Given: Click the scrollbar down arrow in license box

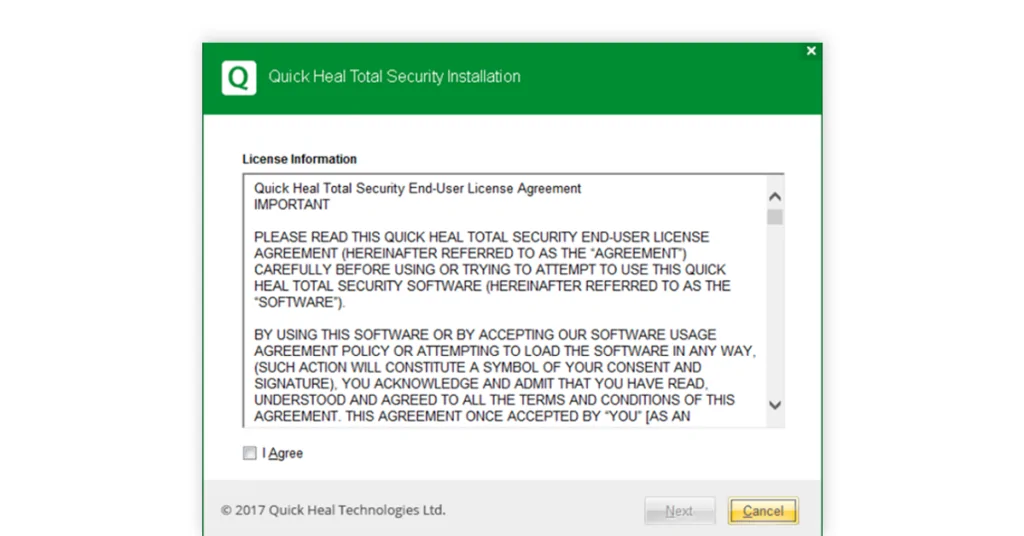Looking at the screenshot, I should tap(775, 405).
